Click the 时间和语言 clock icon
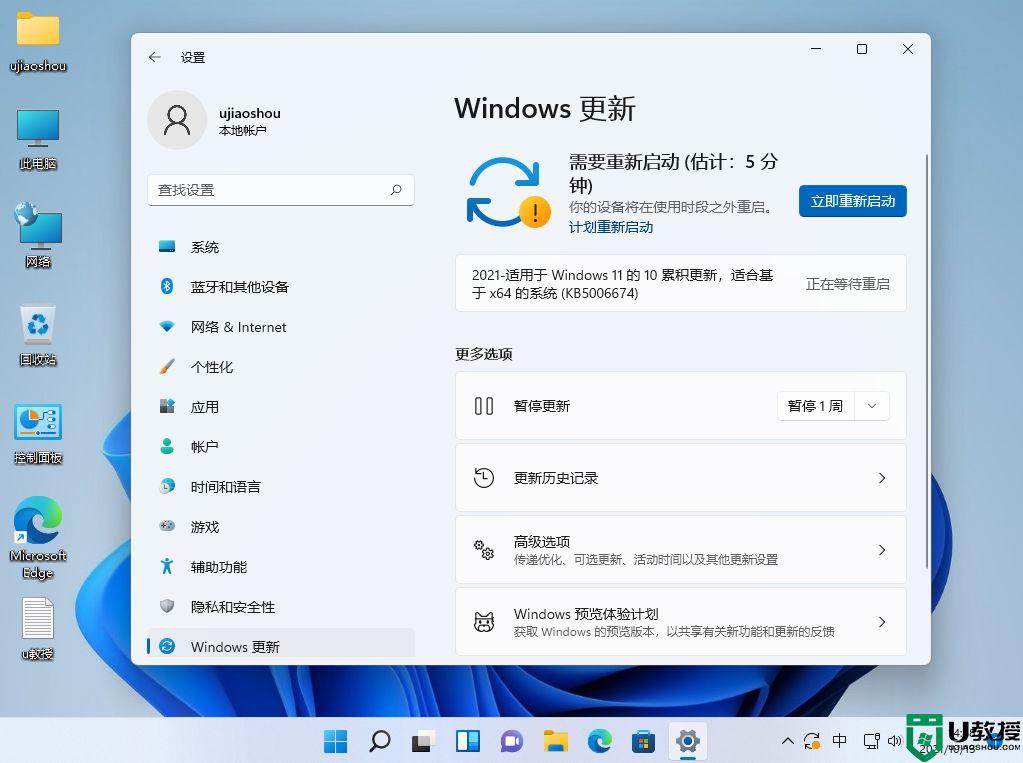 [167, 486]
